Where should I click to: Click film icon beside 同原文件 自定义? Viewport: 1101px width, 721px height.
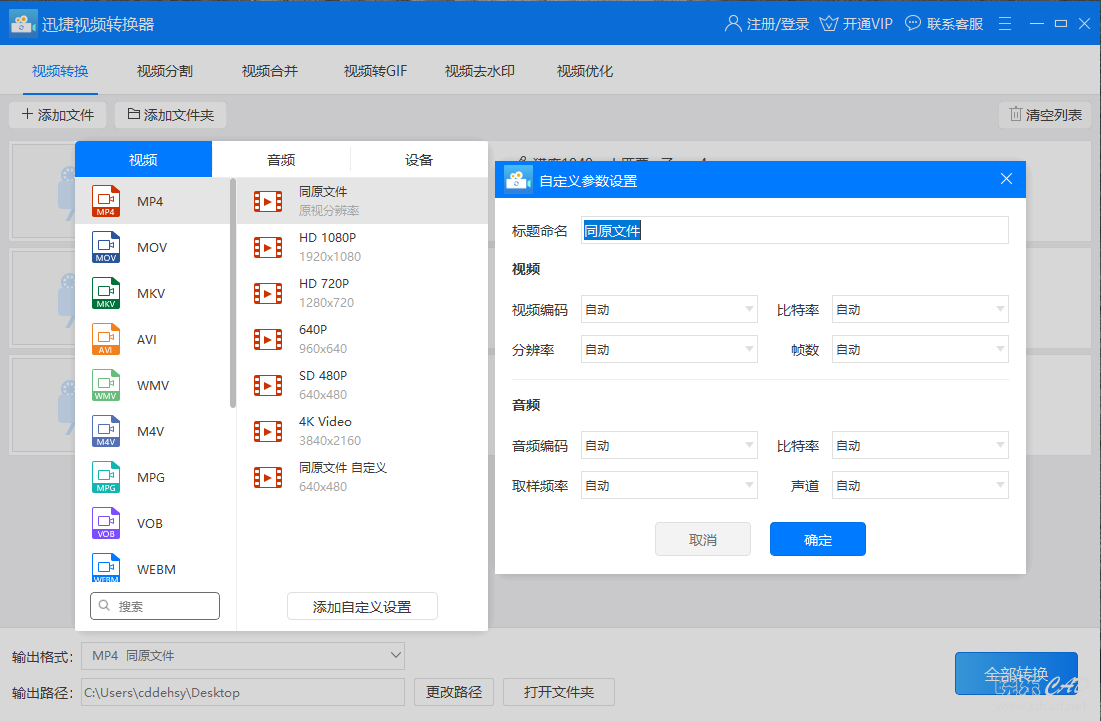click(268, 477)
